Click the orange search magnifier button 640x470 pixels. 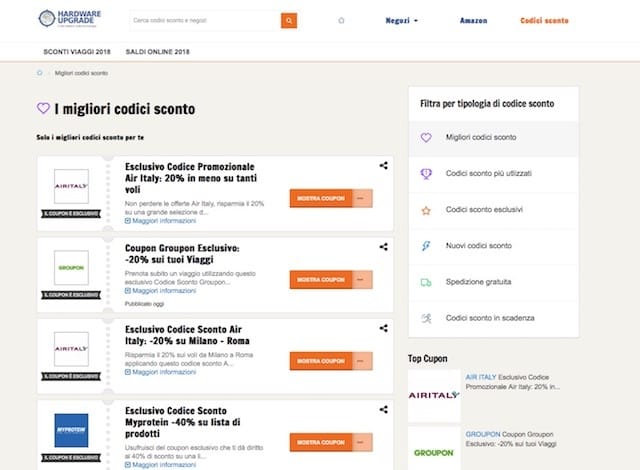pos(289,20)
